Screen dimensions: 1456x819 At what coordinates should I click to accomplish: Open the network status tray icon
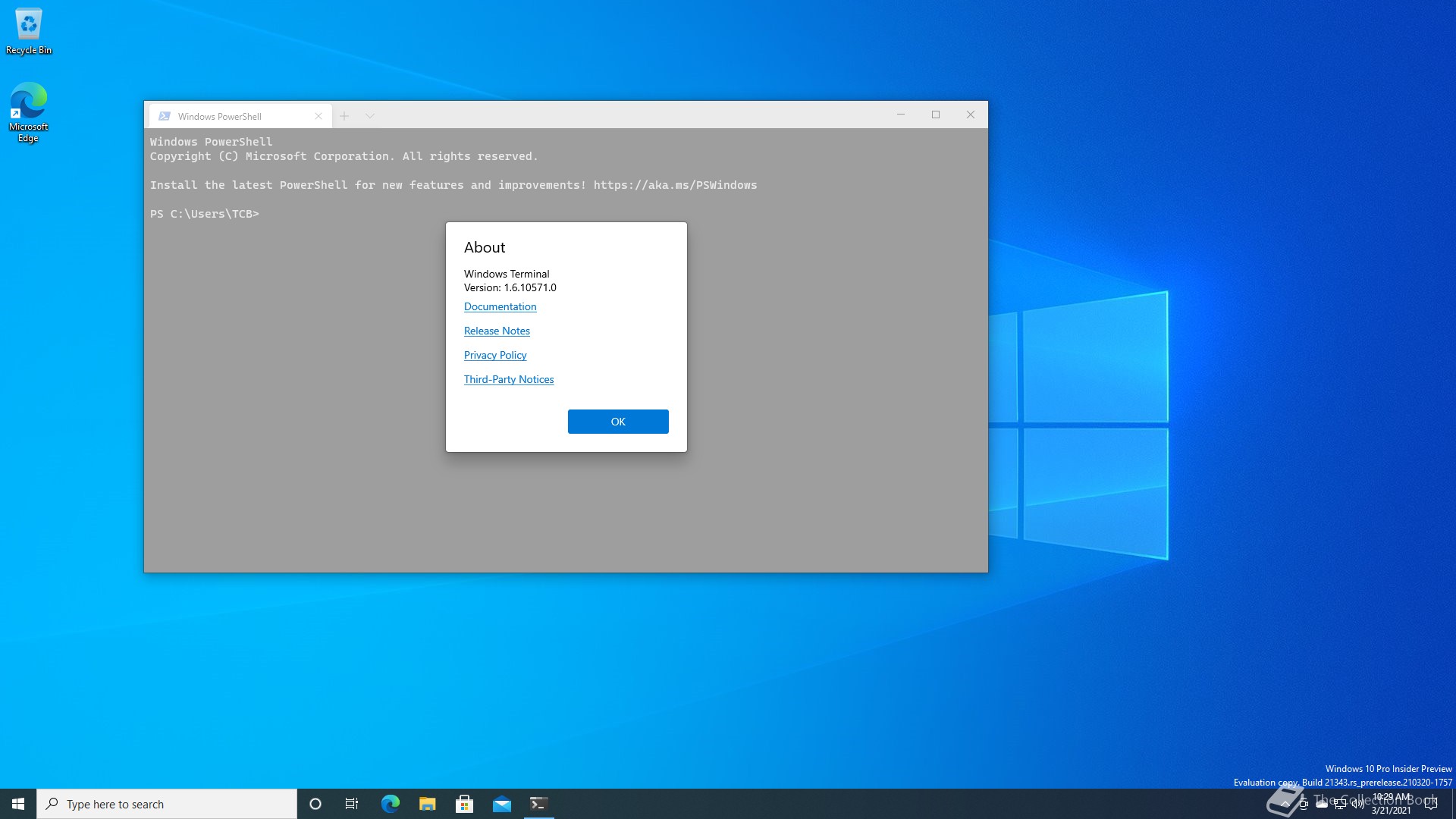pyautogui.click(x=1340, y=804)
